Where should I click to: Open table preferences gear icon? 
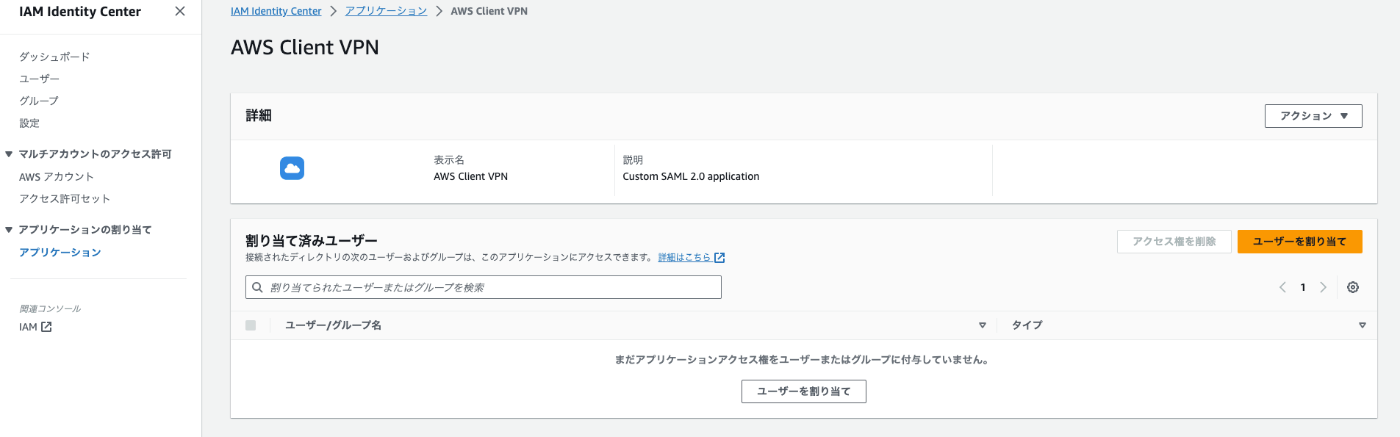1353,287
